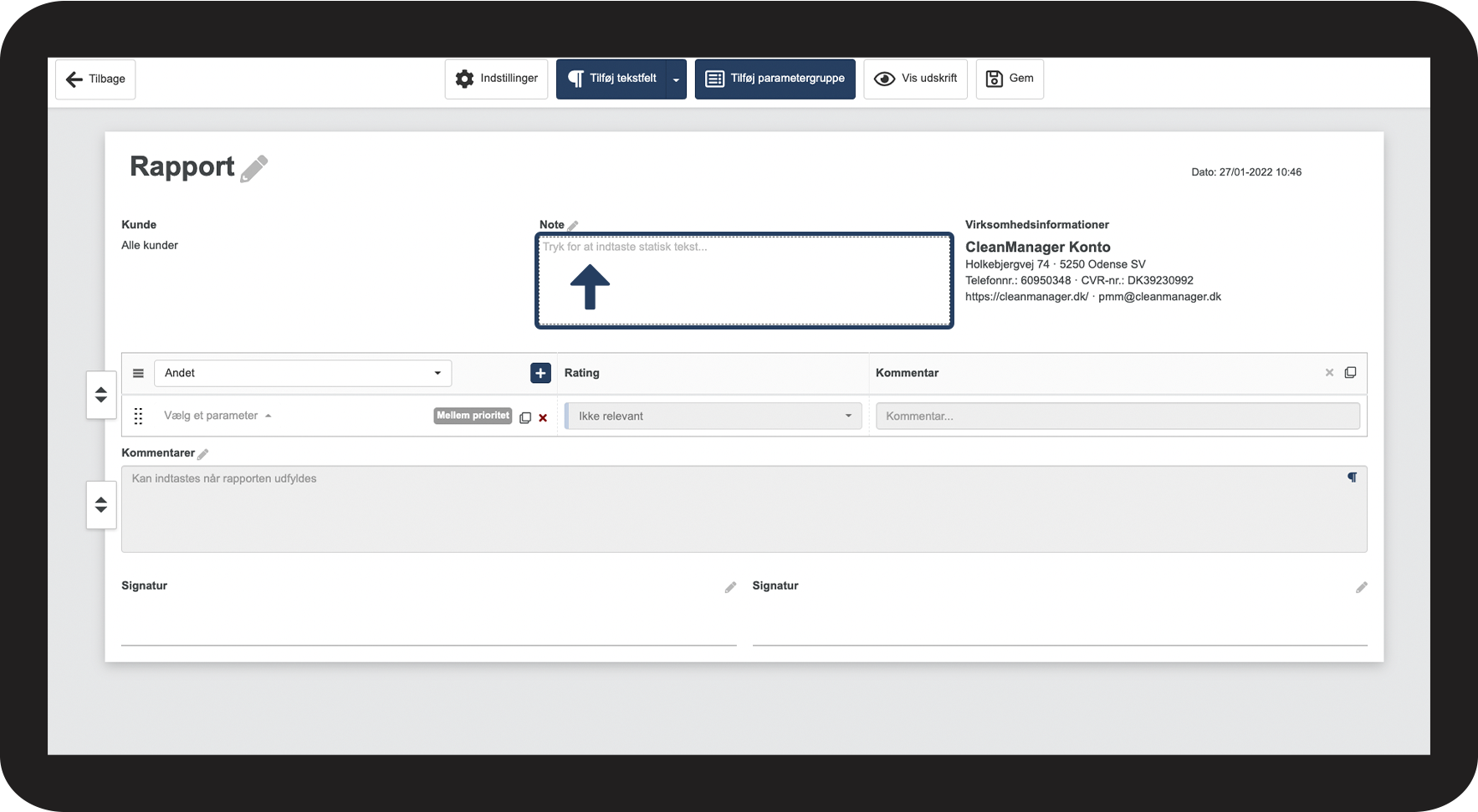
Task: Grab the dotted drag handle of parameter row
Action: click(139, 416)
